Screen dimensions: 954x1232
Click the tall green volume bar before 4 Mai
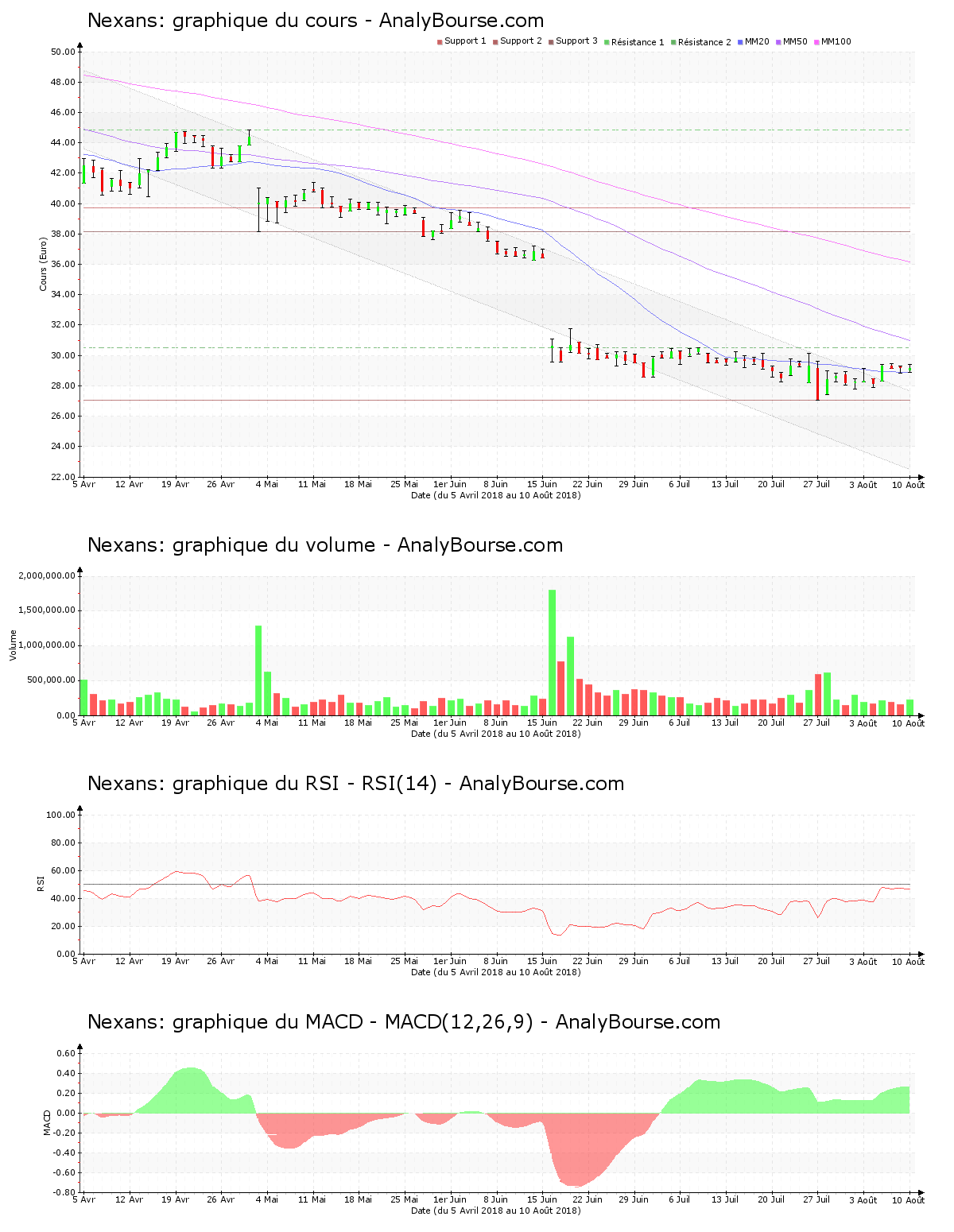pyautogui.click(x=258, y=671)
